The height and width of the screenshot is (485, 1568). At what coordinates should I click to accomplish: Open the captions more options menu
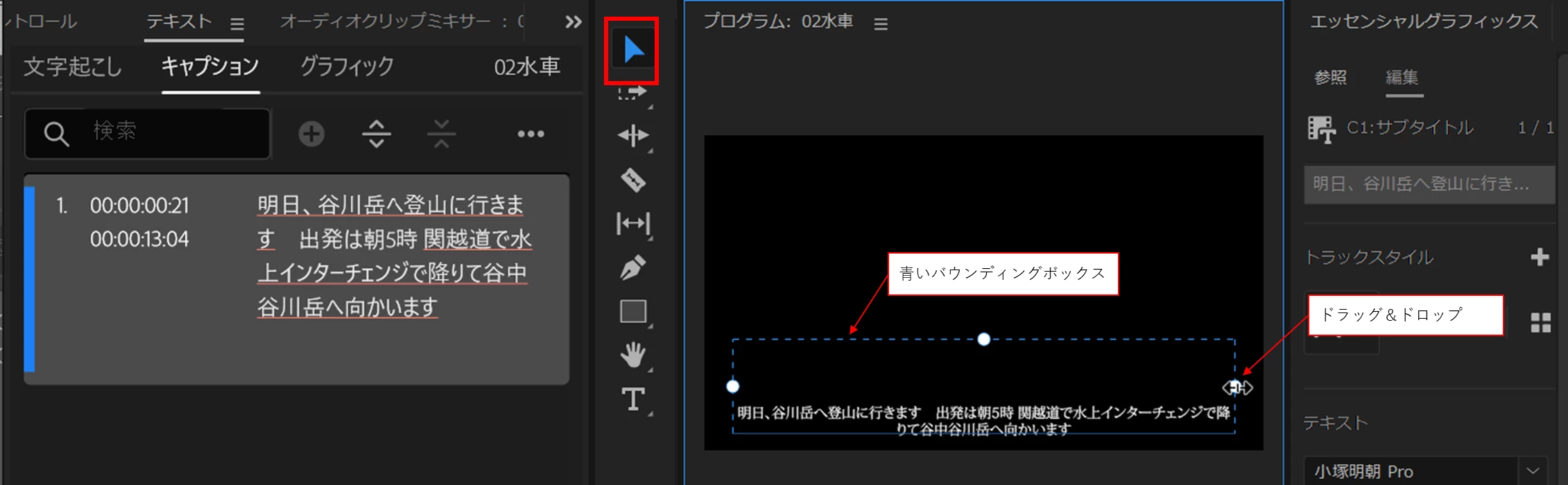pyautogui.click(x=531, y=134)
